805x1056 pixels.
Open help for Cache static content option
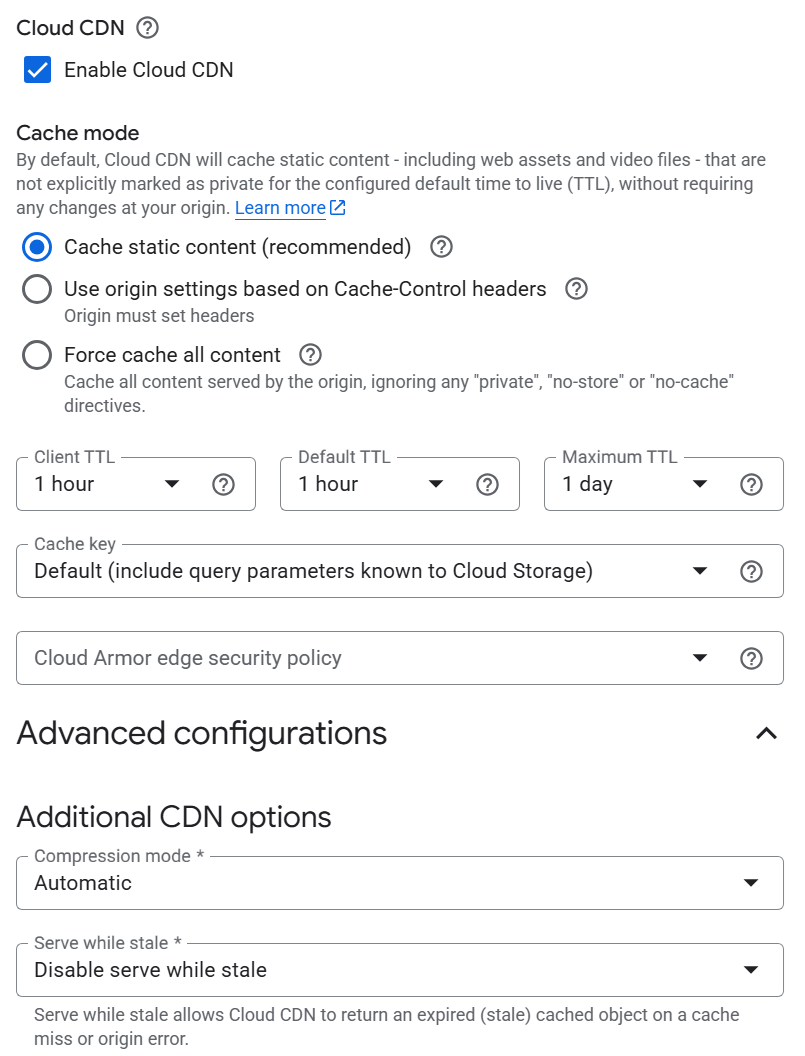pyautogui.click(x=441, y=247)
